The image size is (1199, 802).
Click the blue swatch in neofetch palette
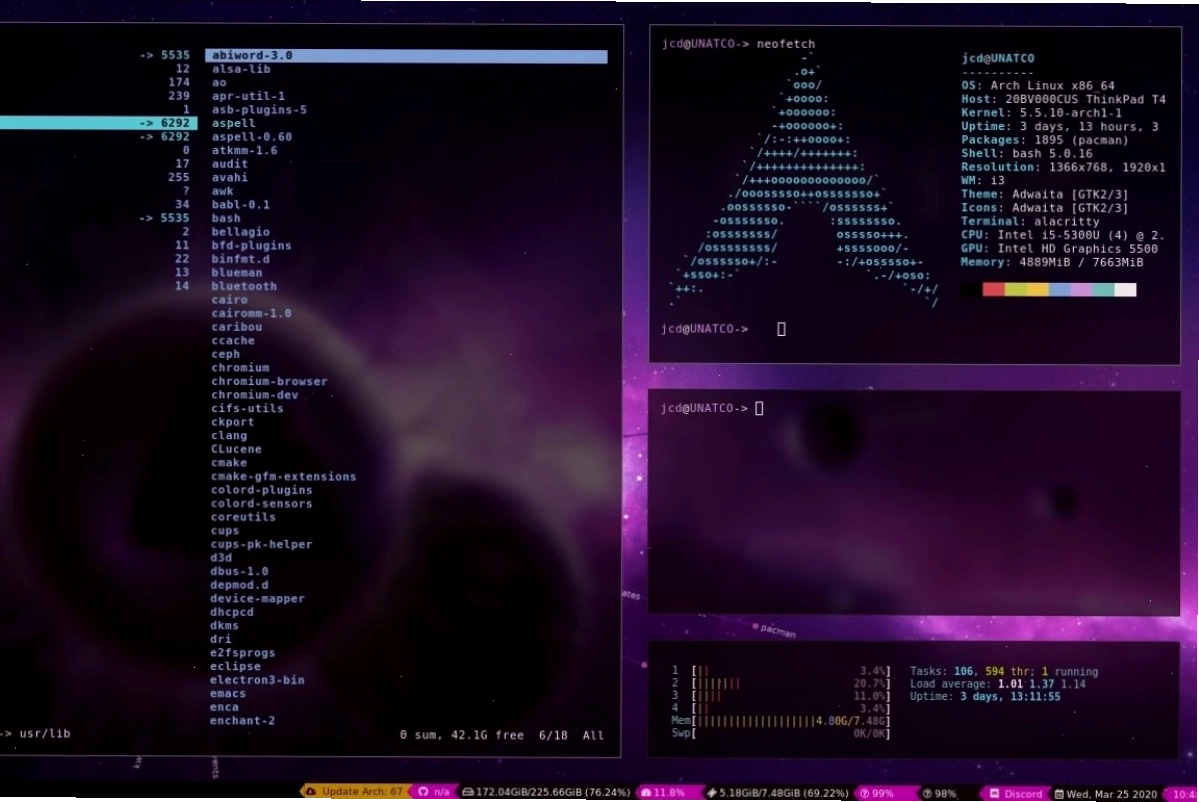click(1060, 290)
